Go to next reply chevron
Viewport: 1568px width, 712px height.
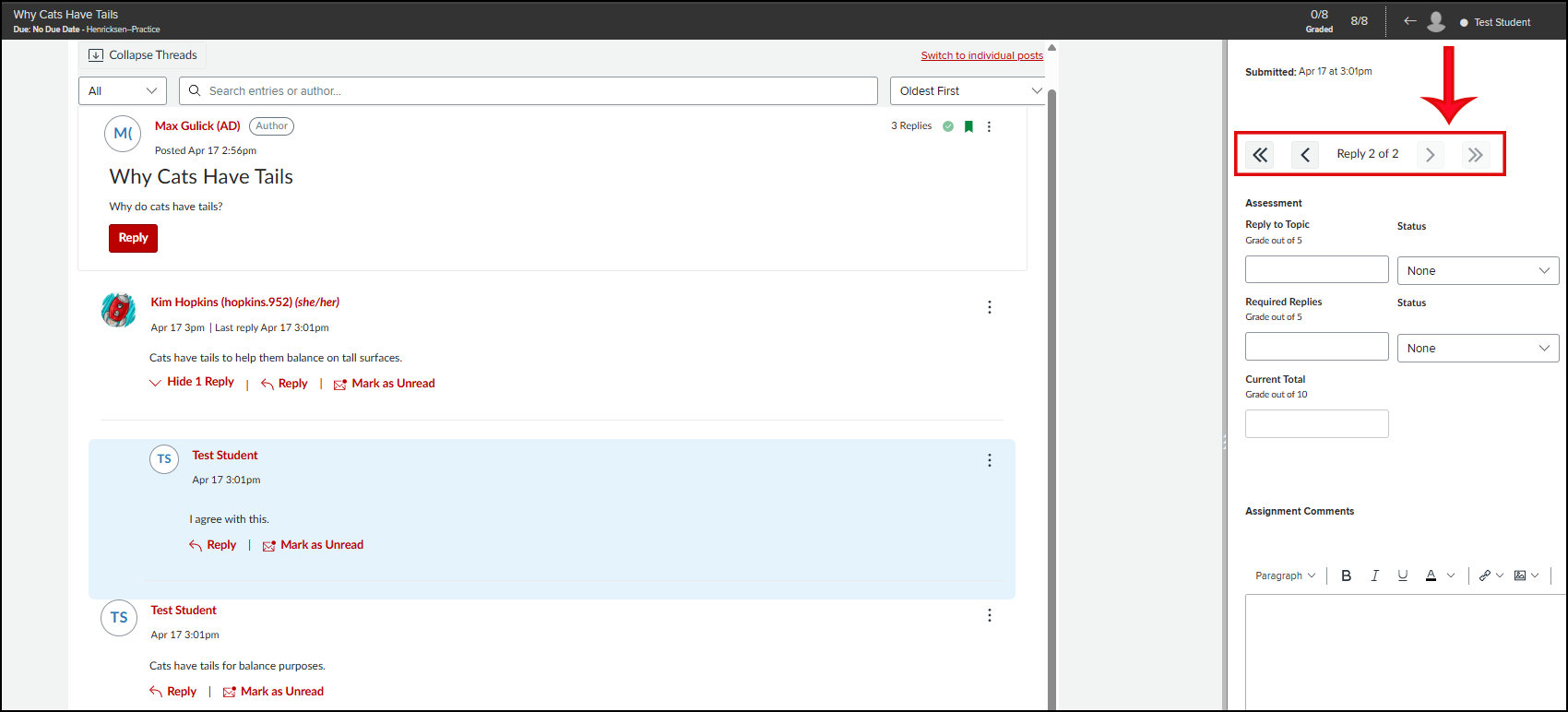(1431, 155)
